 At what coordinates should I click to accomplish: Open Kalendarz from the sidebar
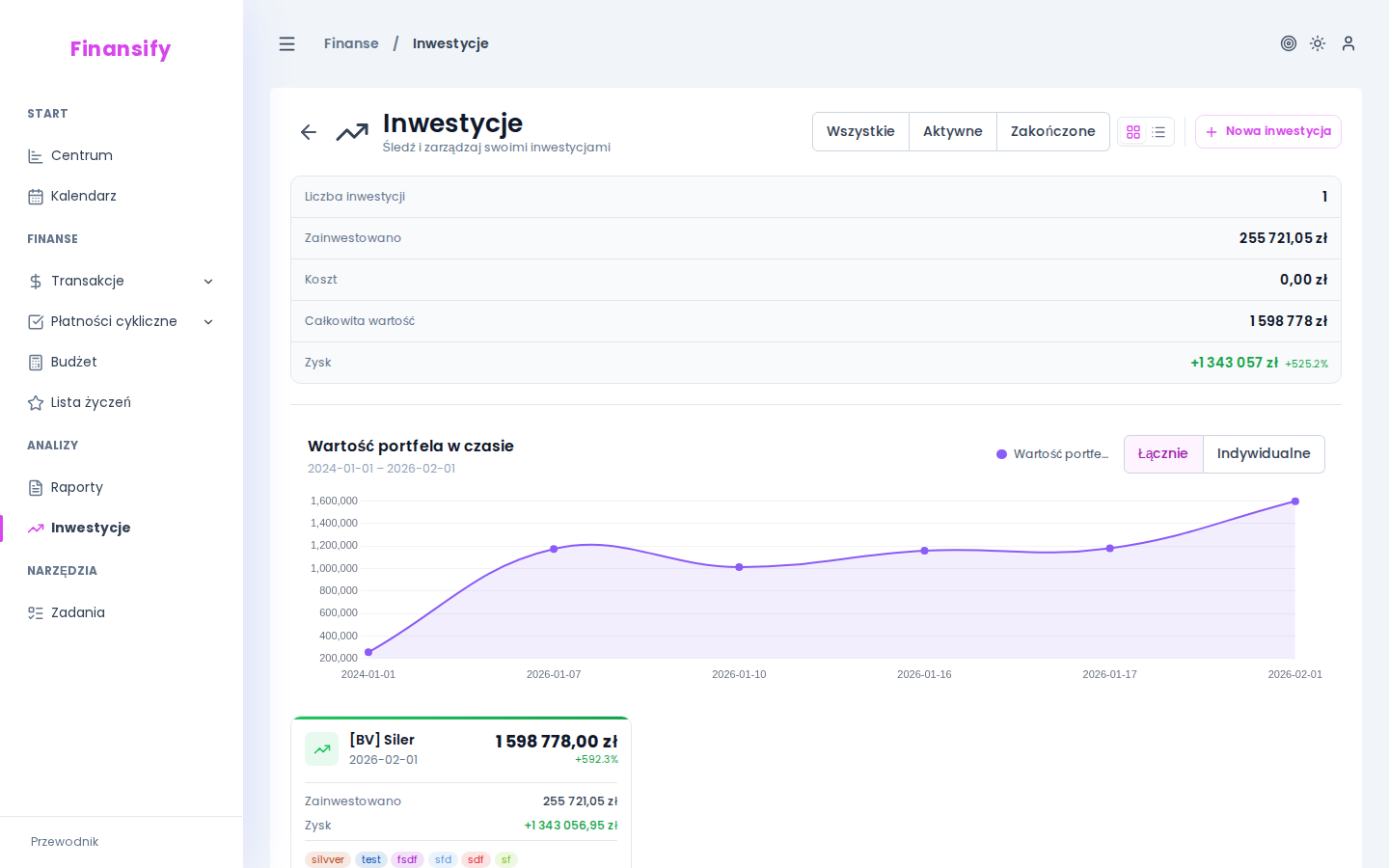83,197
